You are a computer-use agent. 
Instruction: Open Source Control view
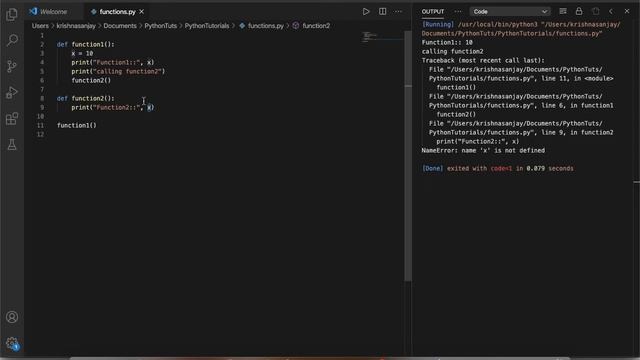[12, 66]
